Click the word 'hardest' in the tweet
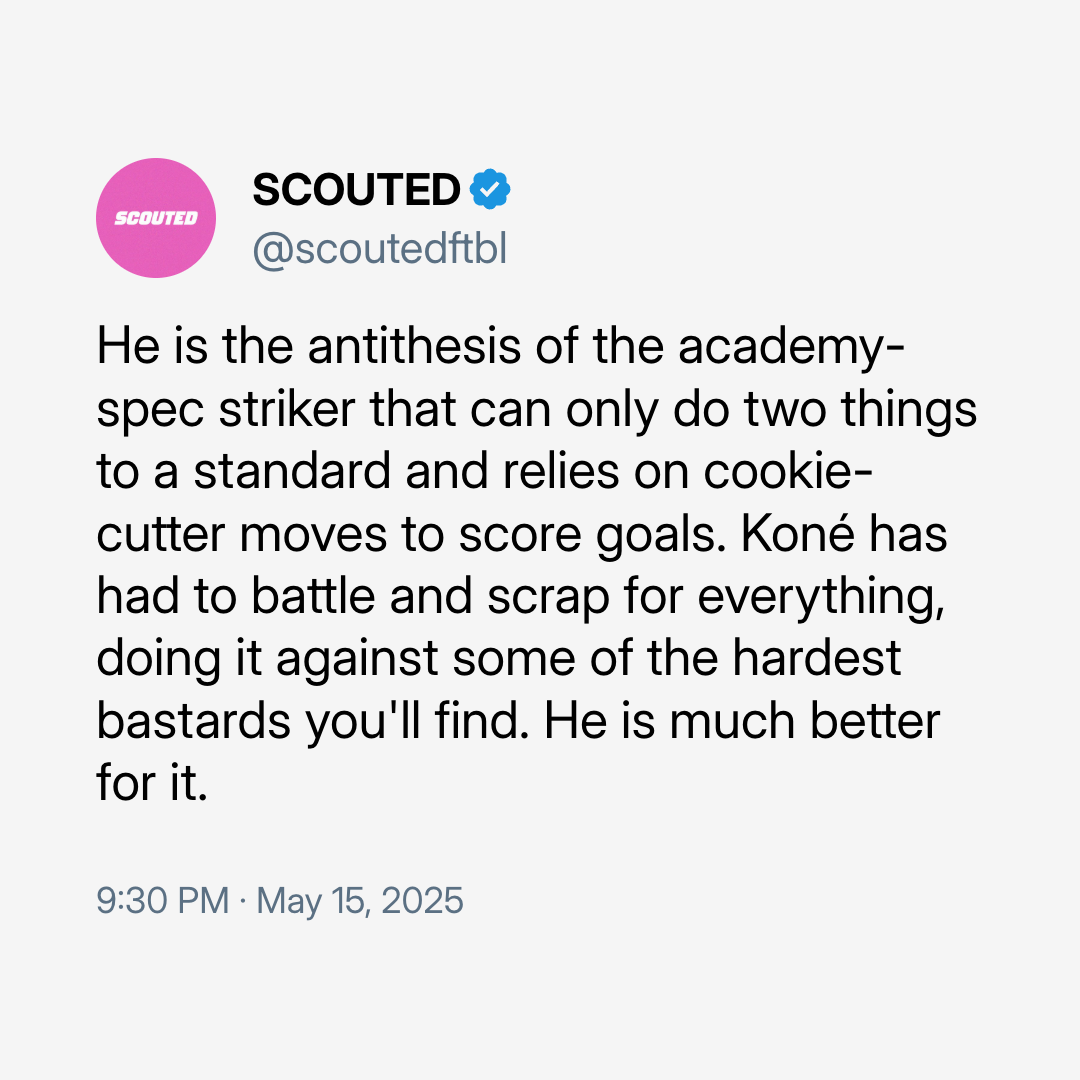1080x1080 pixels. click(x=817, y=658)
